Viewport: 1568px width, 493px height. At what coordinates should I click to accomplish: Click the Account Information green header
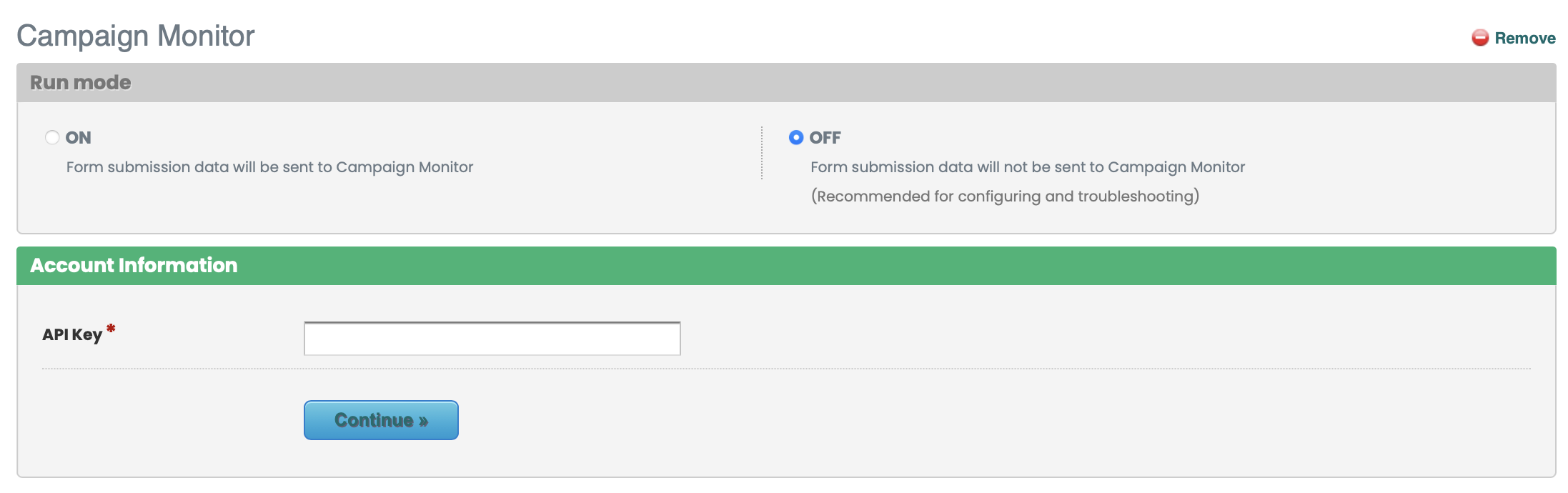pos(134,266)
